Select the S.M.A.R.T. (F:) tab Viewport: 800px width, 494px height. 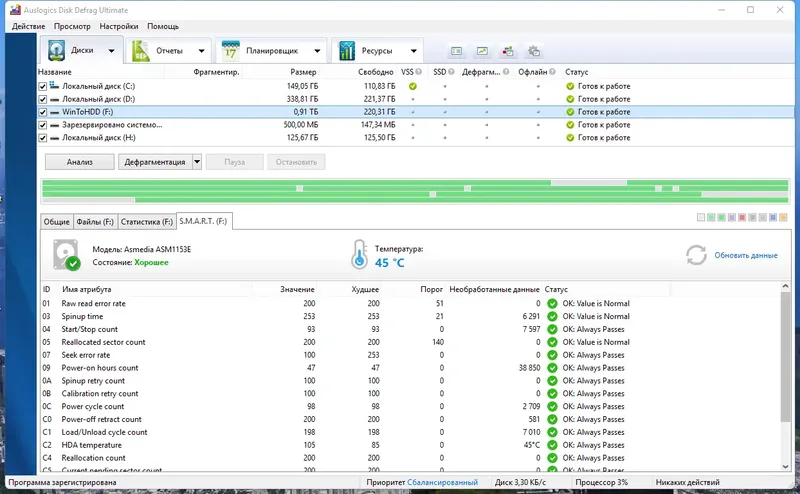[x=204, y=221]
